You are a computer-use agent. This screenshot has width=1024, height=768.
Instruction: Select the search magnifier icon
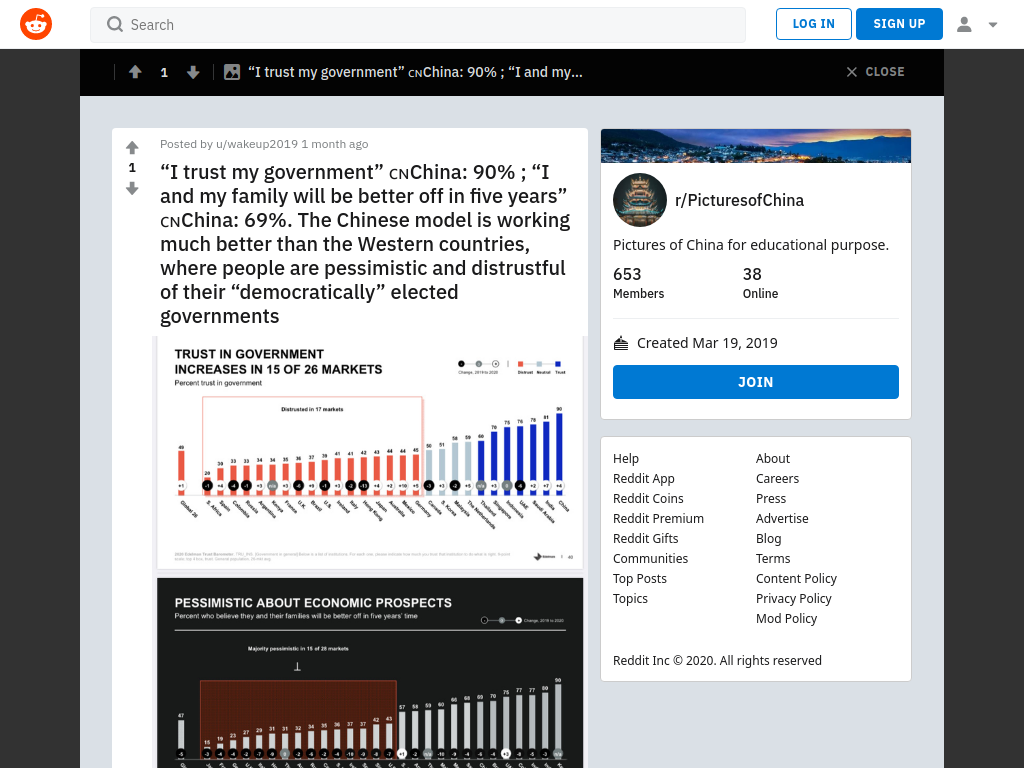click(115, 25)
